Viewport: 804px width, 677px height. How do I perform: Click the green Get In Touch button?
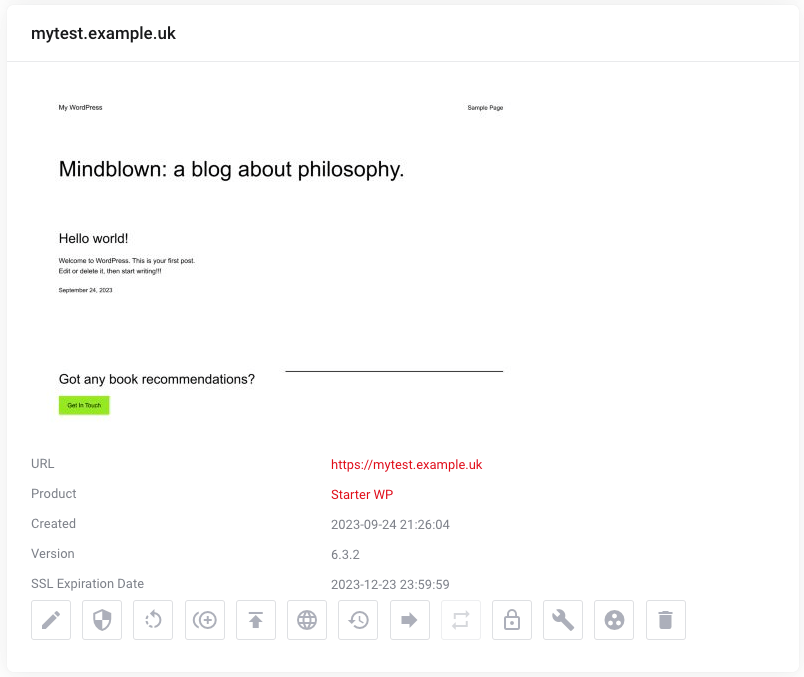click(x=84, y=405)
